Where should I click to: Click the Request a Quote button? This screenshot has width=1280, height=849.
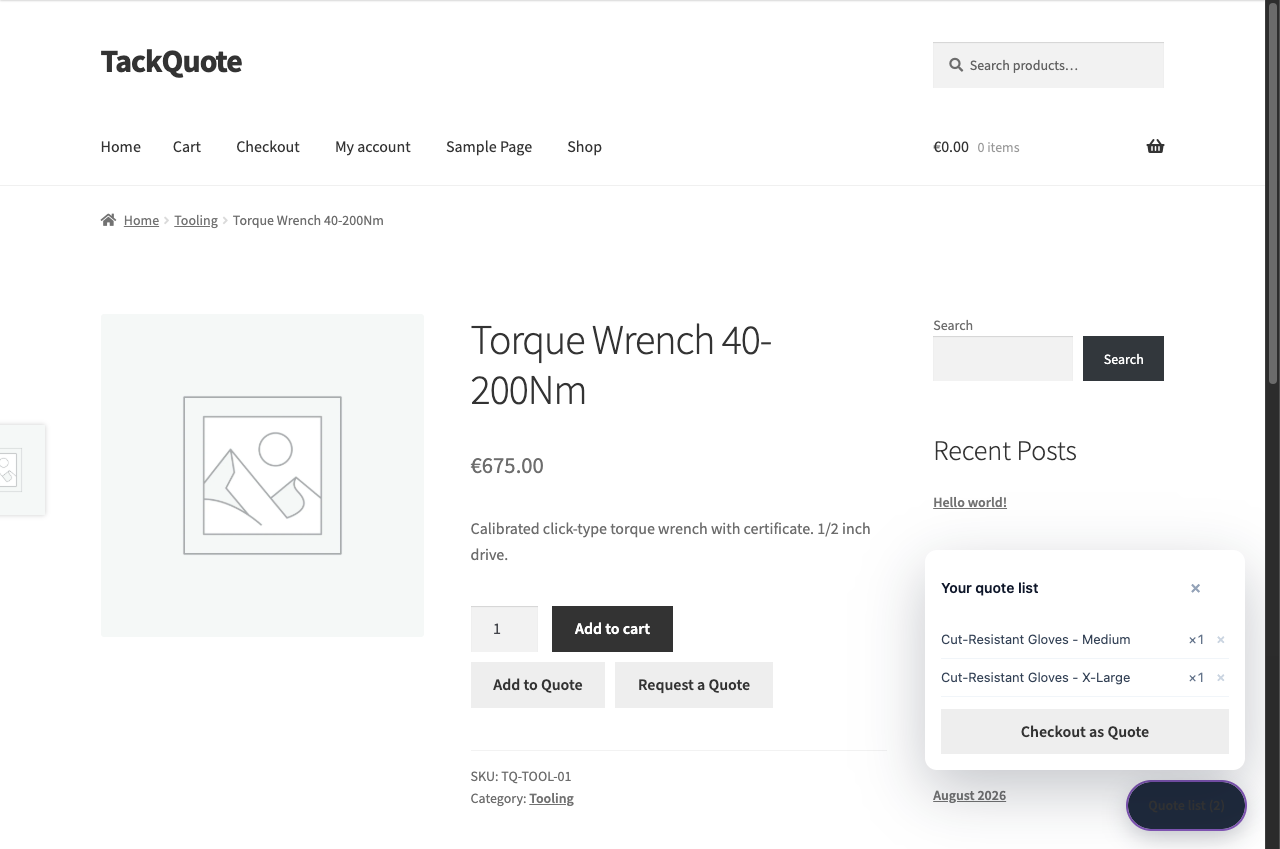[x=694, y=685]
